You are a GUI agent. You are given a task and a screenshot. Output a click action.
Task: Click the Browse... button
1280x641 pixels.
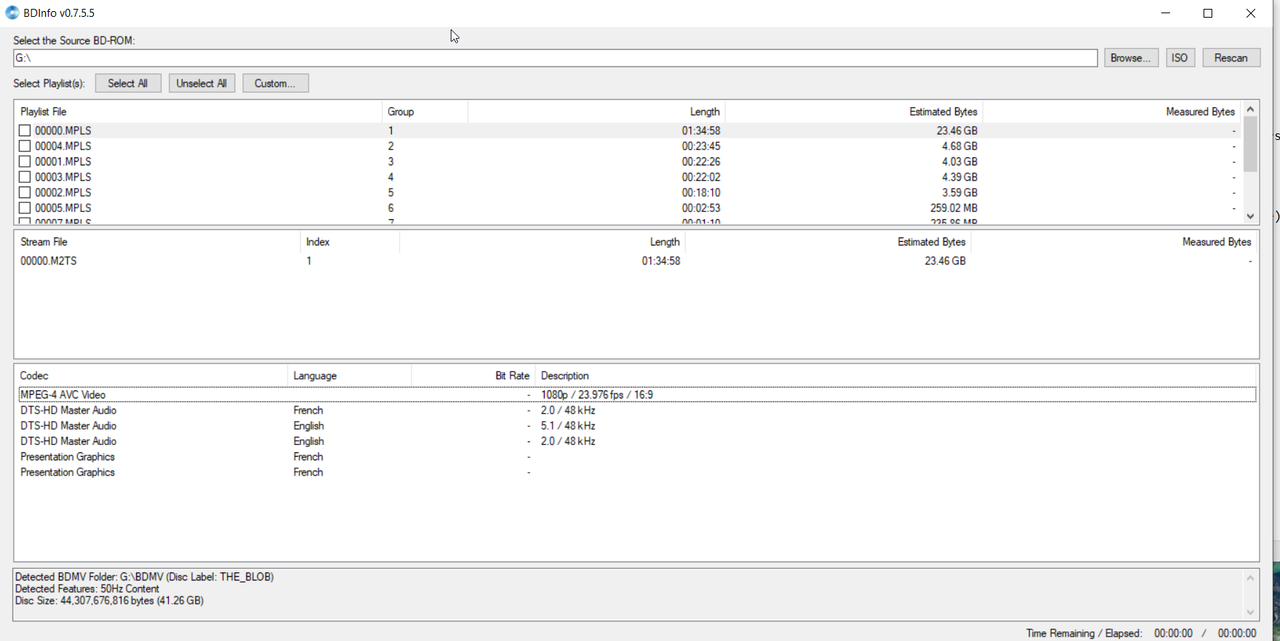(1130, 58)
